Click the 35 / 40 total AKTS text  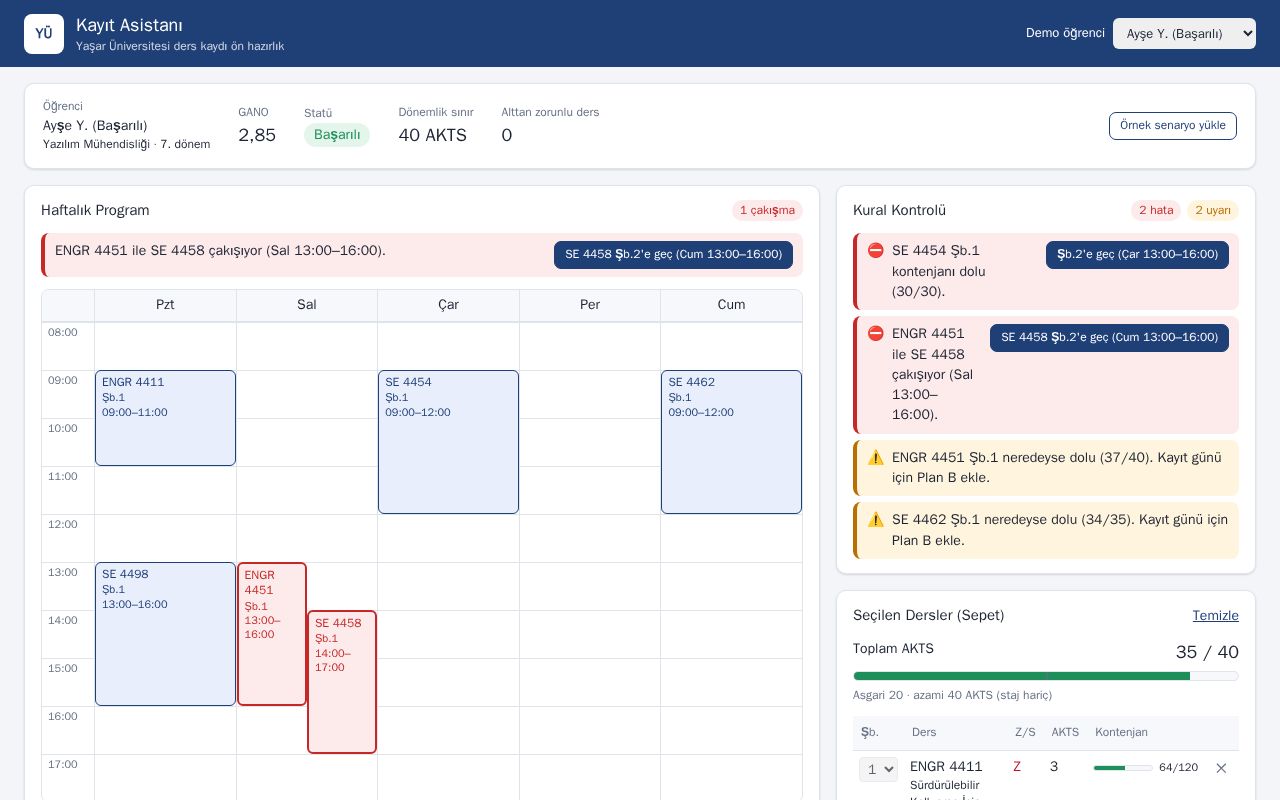(x=1207, y=652)
